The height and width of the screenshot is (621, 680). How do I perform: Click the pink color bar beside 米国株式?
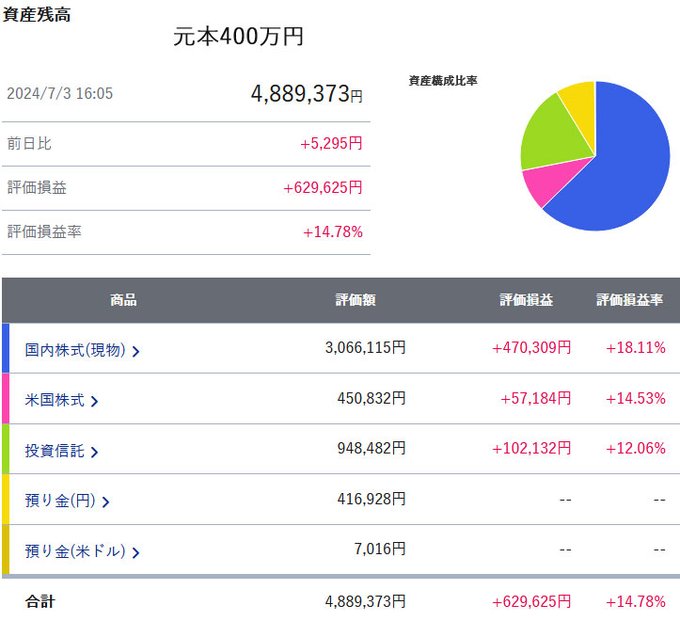click(5, 399)
